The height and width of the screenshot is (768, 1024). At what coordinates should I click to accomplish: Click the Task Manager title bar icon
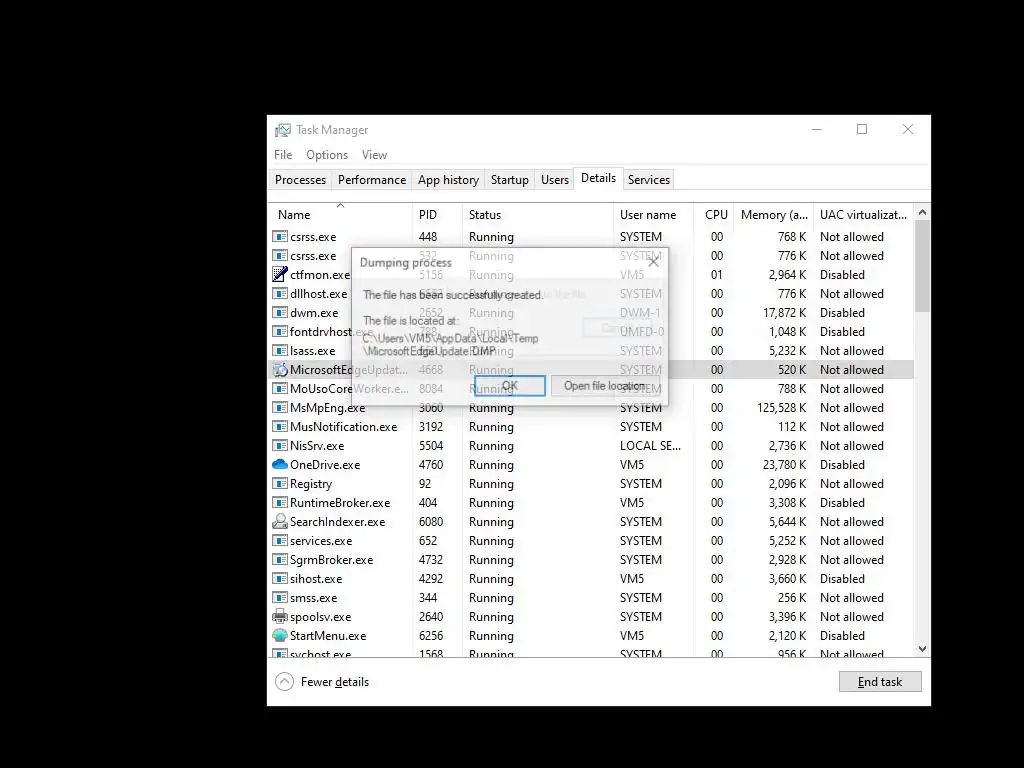[283, 130]
